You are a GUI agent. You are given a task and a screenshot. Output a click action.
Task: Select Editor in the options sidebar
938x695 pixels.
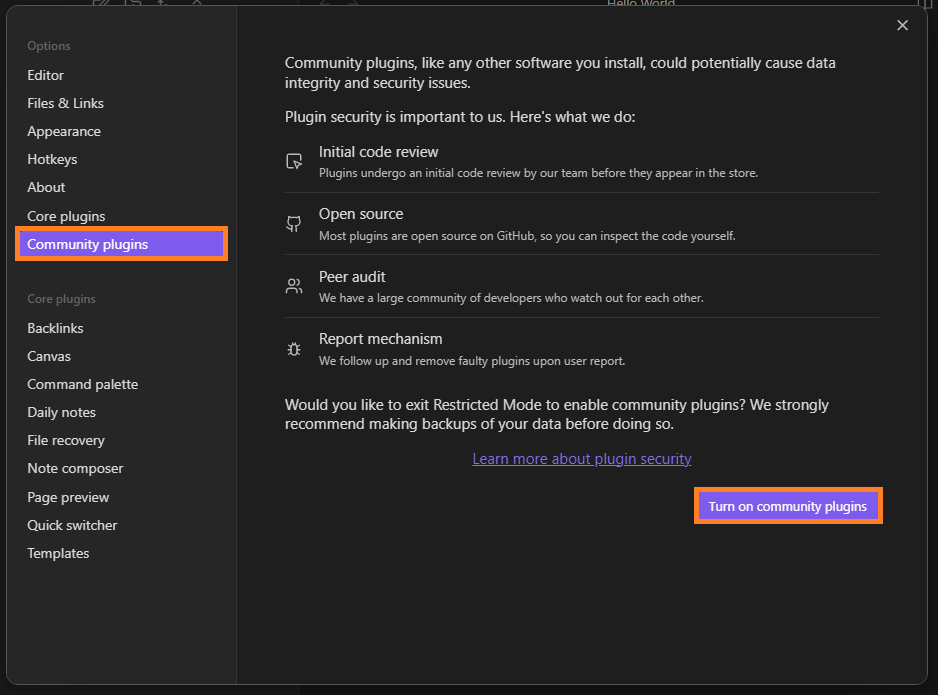[45, 75]
